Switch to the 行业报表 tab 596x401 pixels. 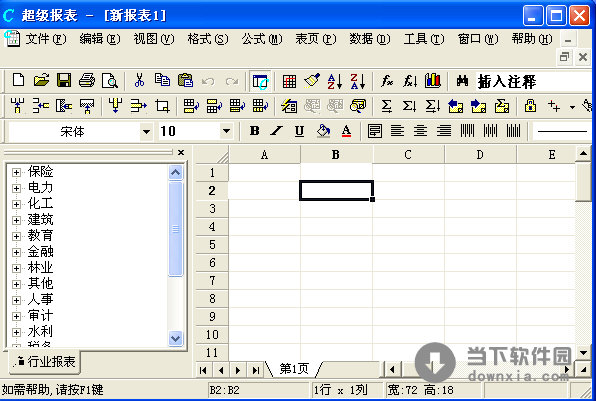point(45,361)
